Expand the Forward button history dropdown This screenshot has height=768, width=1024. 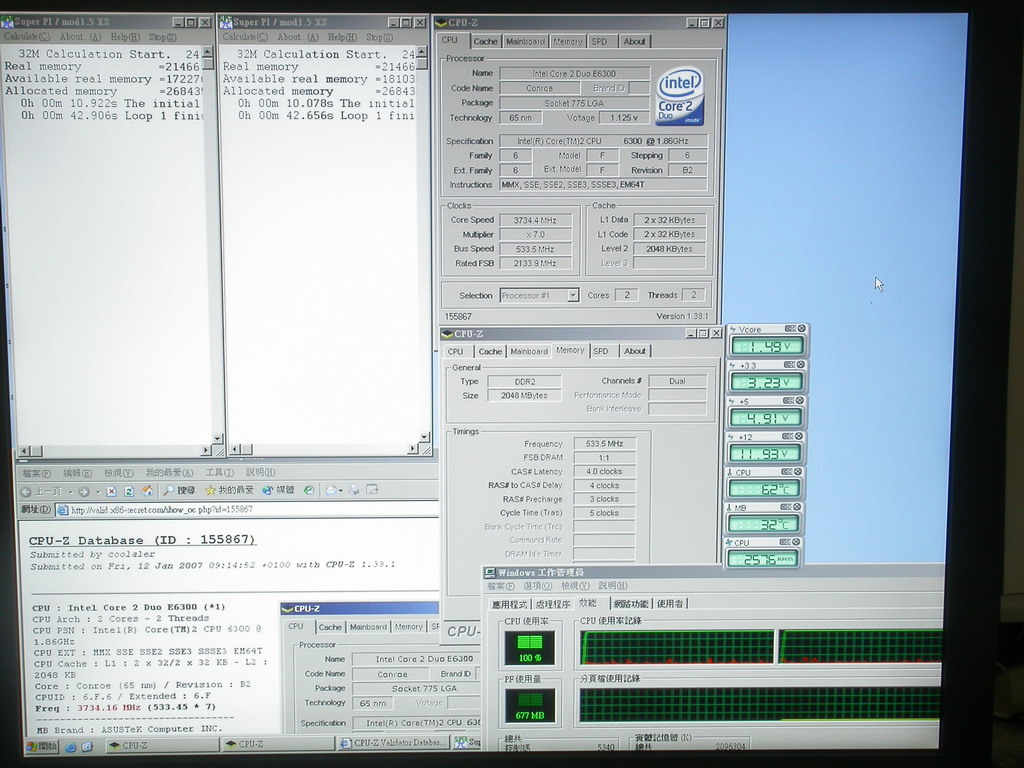97,492
